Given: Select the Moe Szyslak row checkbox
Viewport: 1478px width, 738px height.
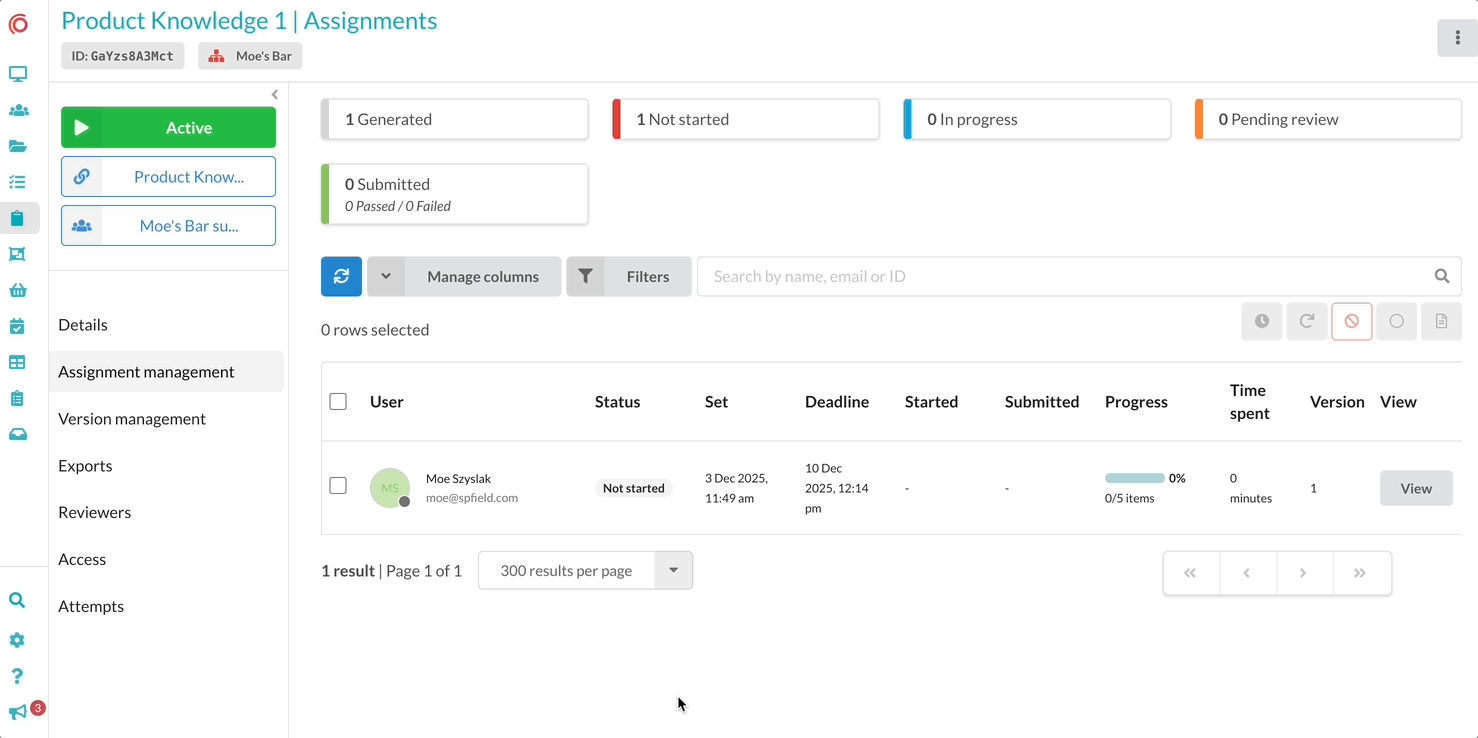Looking at the screenshot, I should (338, 486).
